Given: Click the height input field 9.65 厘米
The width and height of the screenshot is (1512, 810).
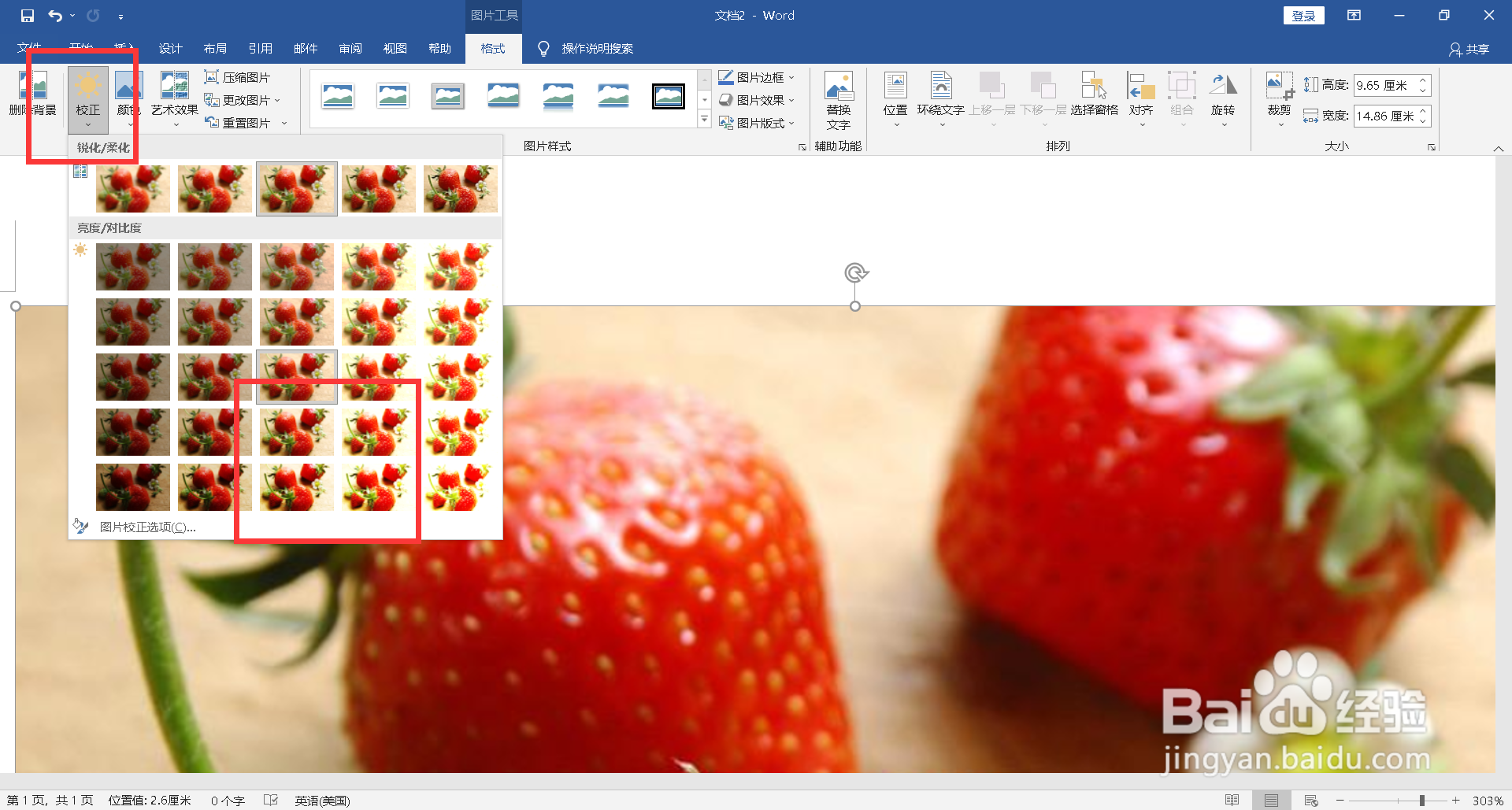Looking at the screenshot, I should click(1385, 85).
